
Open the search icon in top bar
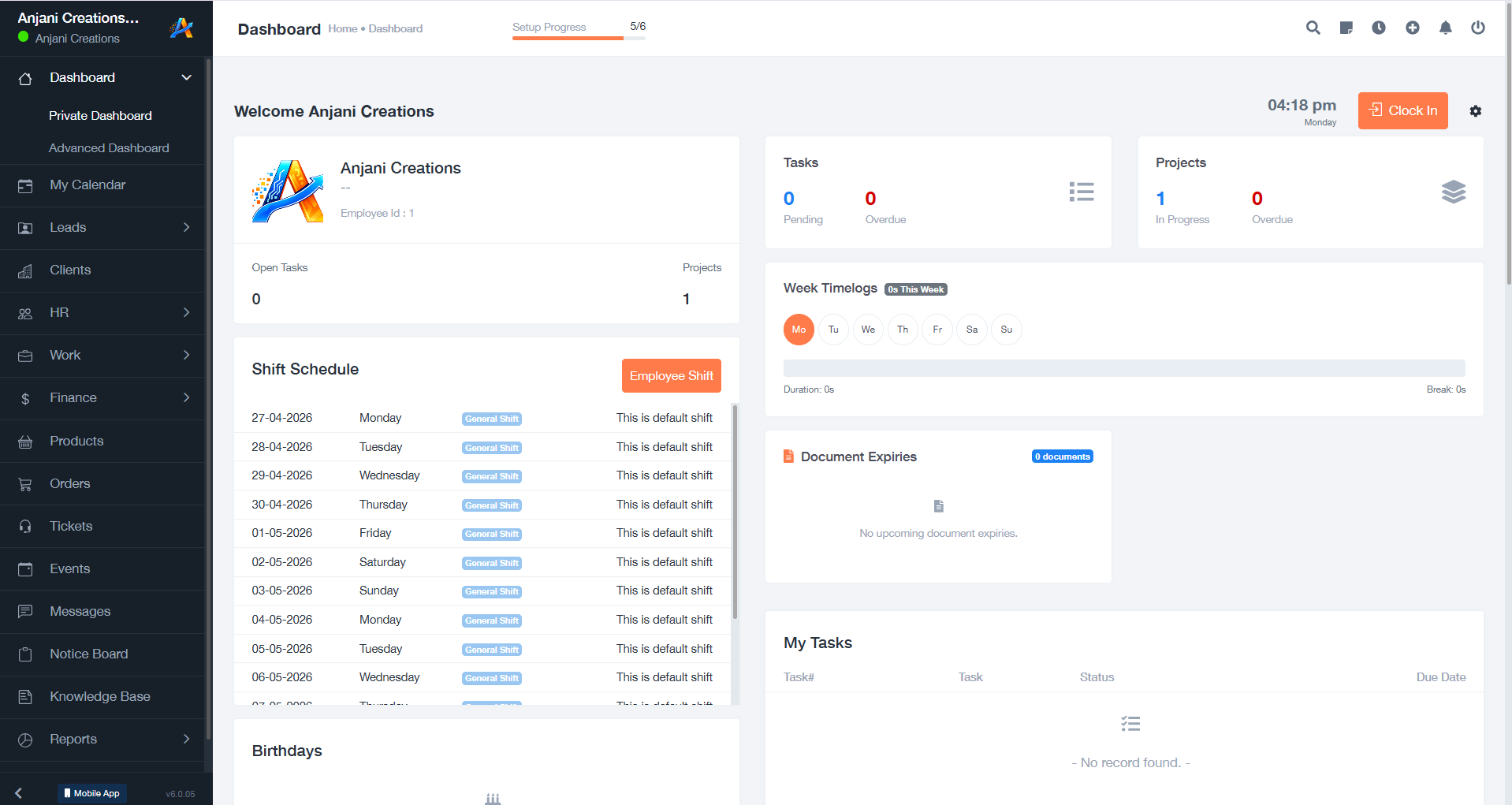(x=1313, y=28)
